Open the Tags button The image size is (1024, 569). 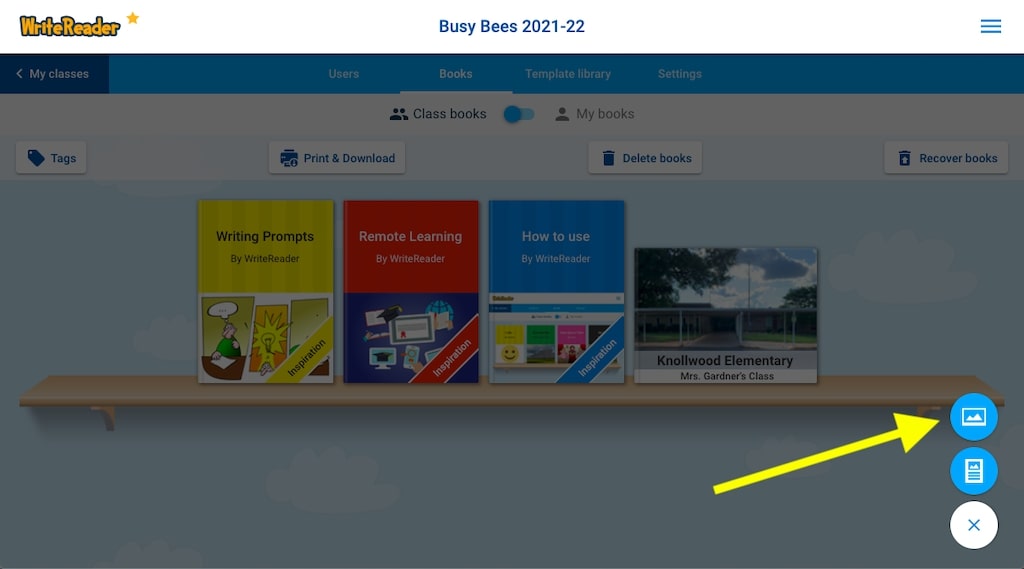[x=51, y=158]
